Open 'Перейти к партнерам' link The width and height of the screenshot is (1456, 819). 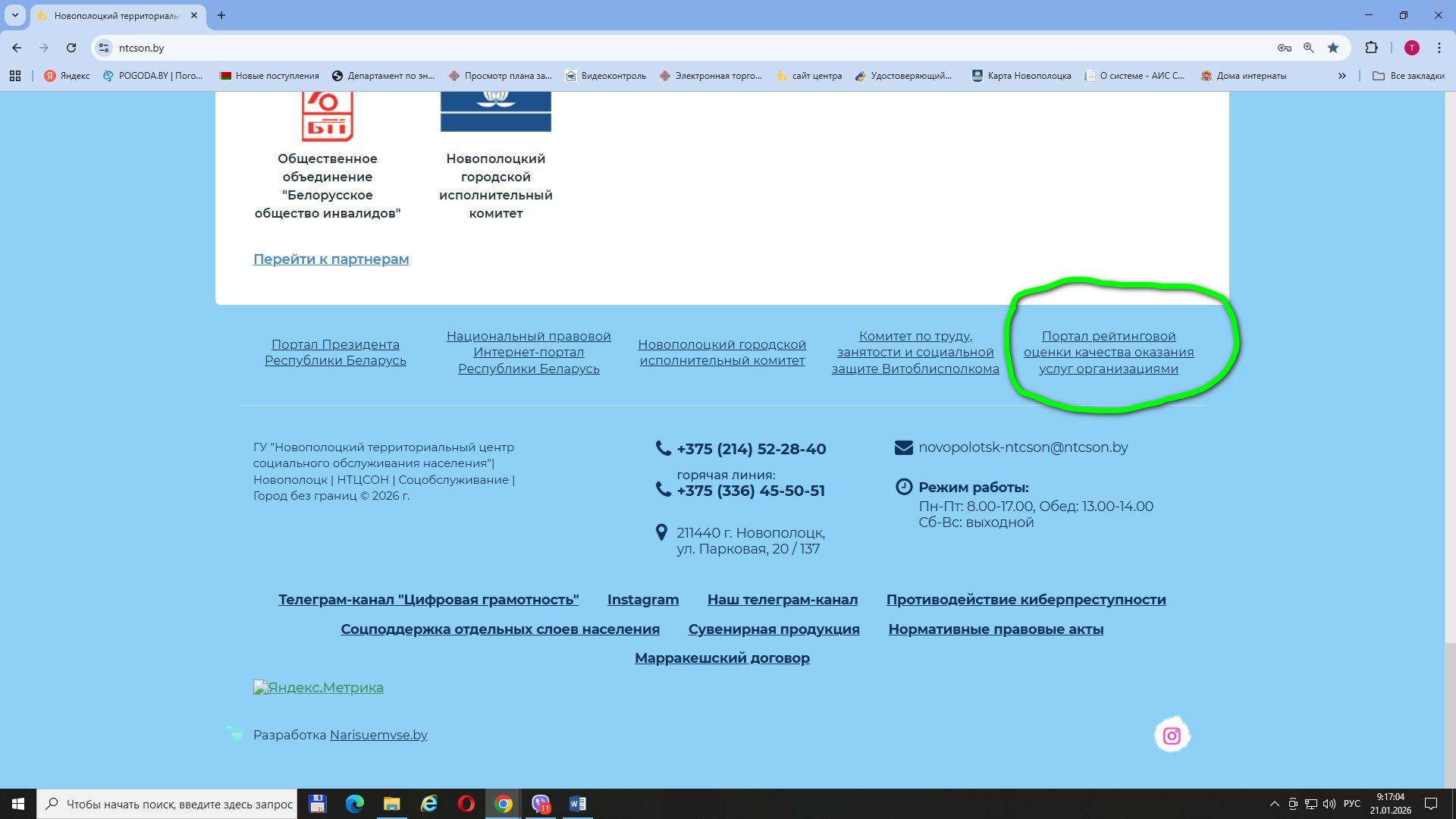click(331, 259)
